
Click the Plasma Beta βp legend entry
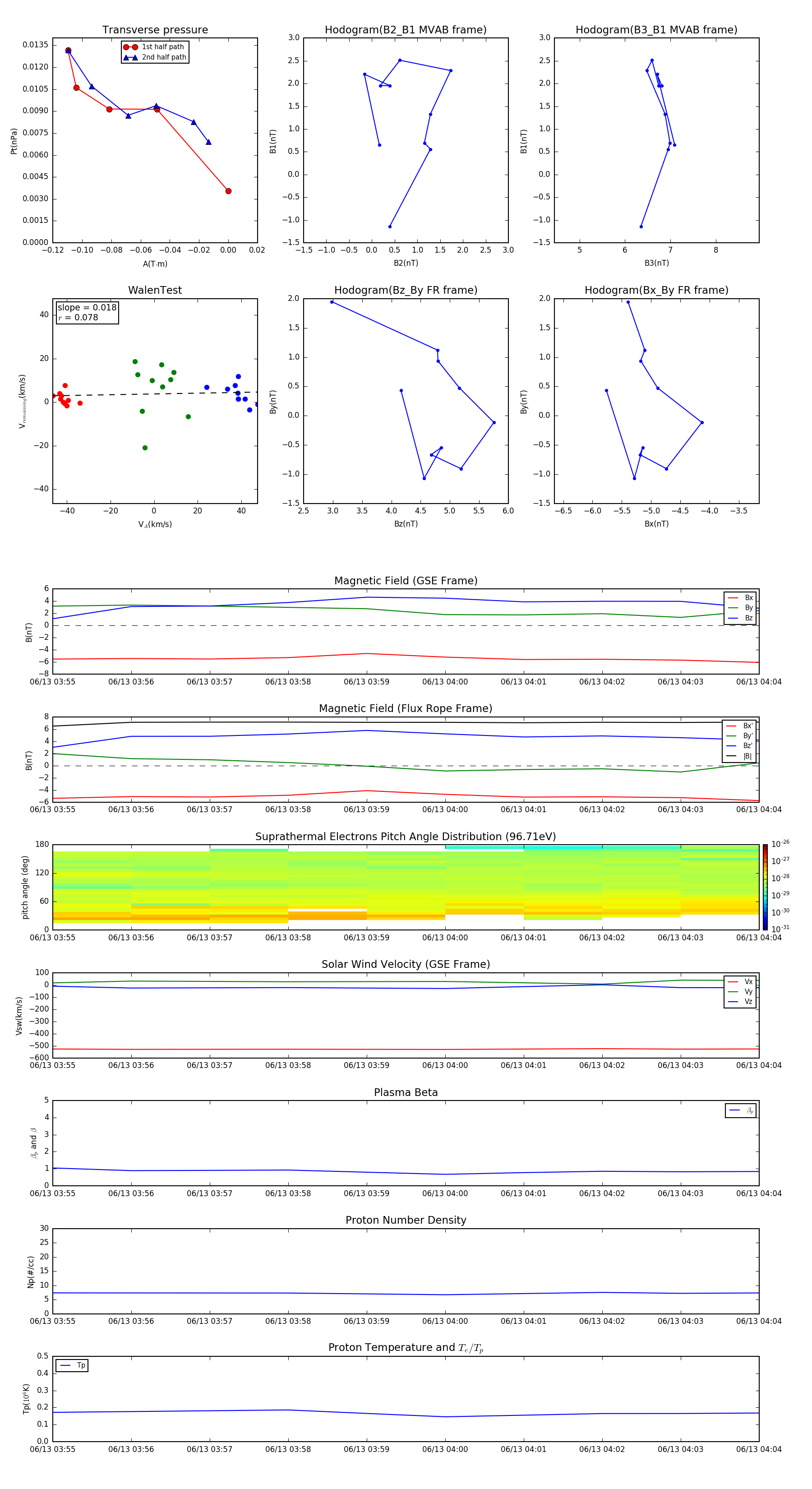tap(741, 1110)
